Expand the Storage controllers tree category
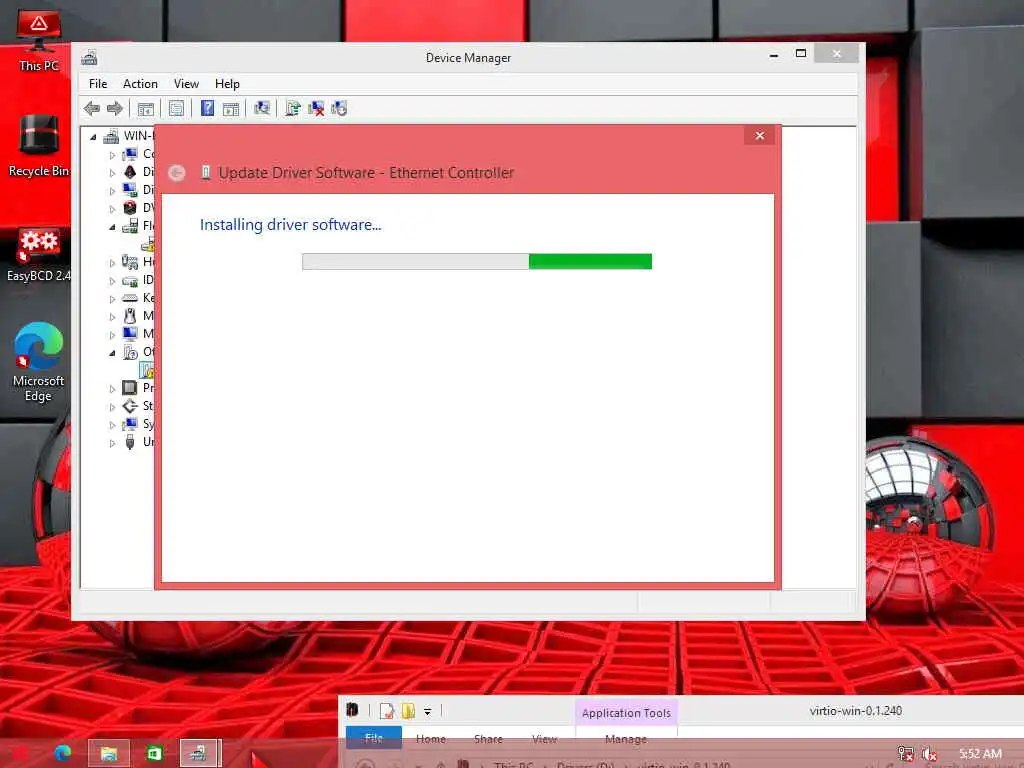The width and height of the screenshot is (1024, 768). click(112, 407)
